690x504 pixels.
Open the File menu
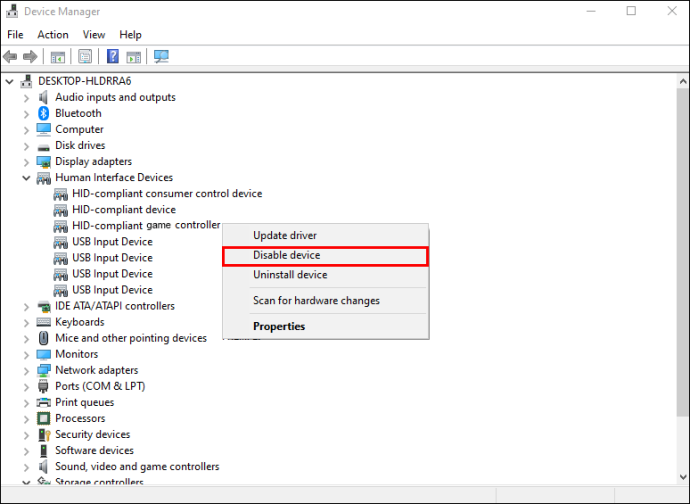[15, 34]
